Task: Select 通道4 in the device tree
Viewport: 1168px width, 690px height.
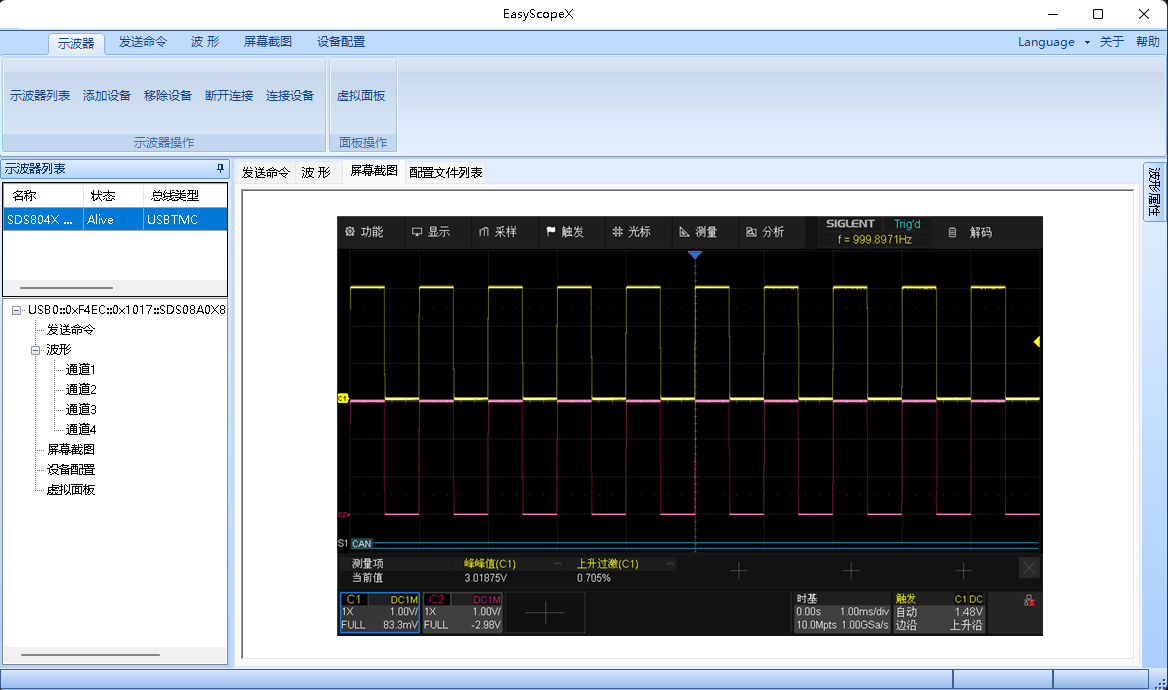Action: pyautogui.click(x=81, y=430)
